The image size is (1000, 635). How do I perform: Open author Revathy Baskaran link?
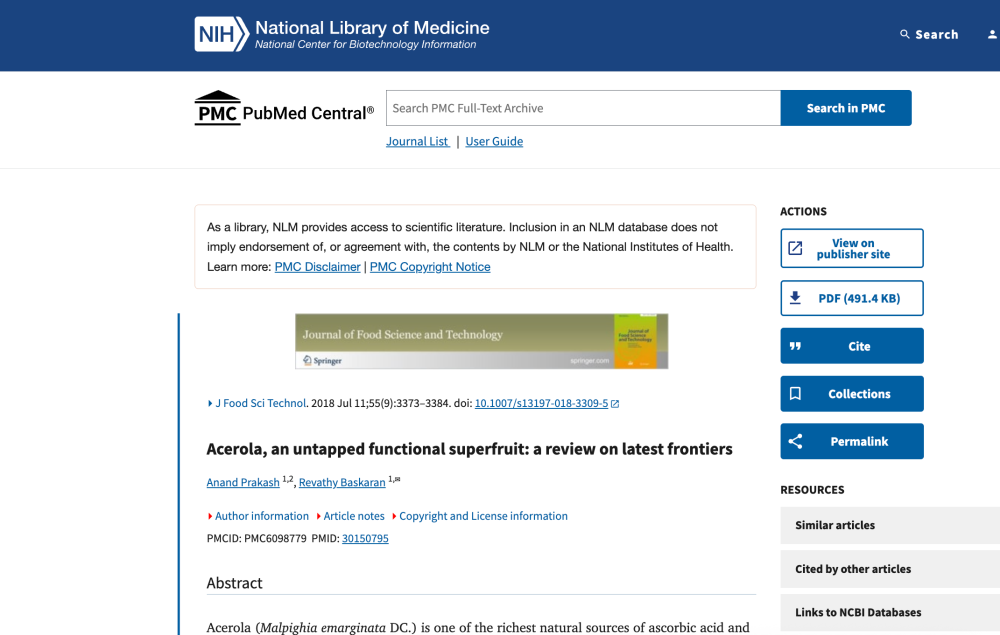point(342,483)
